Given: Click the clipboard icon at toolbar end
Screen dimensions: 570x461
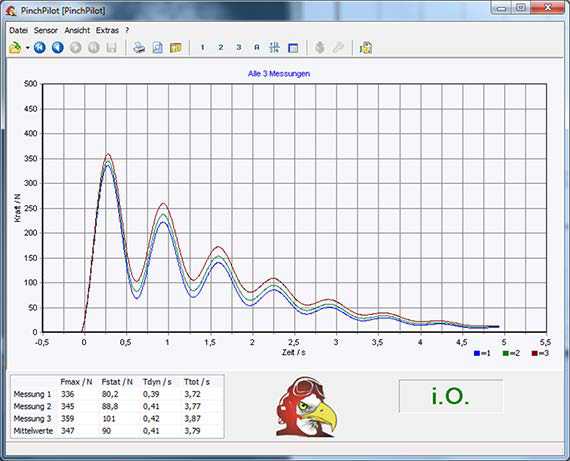Looking at the screenshot, I should (366, 48).
